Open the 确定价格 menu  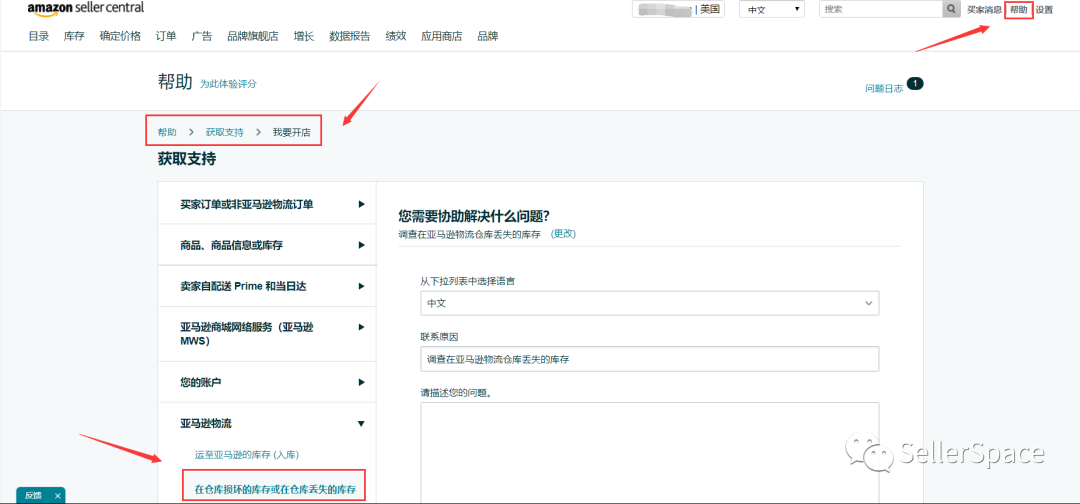click(x=120, y=36)
